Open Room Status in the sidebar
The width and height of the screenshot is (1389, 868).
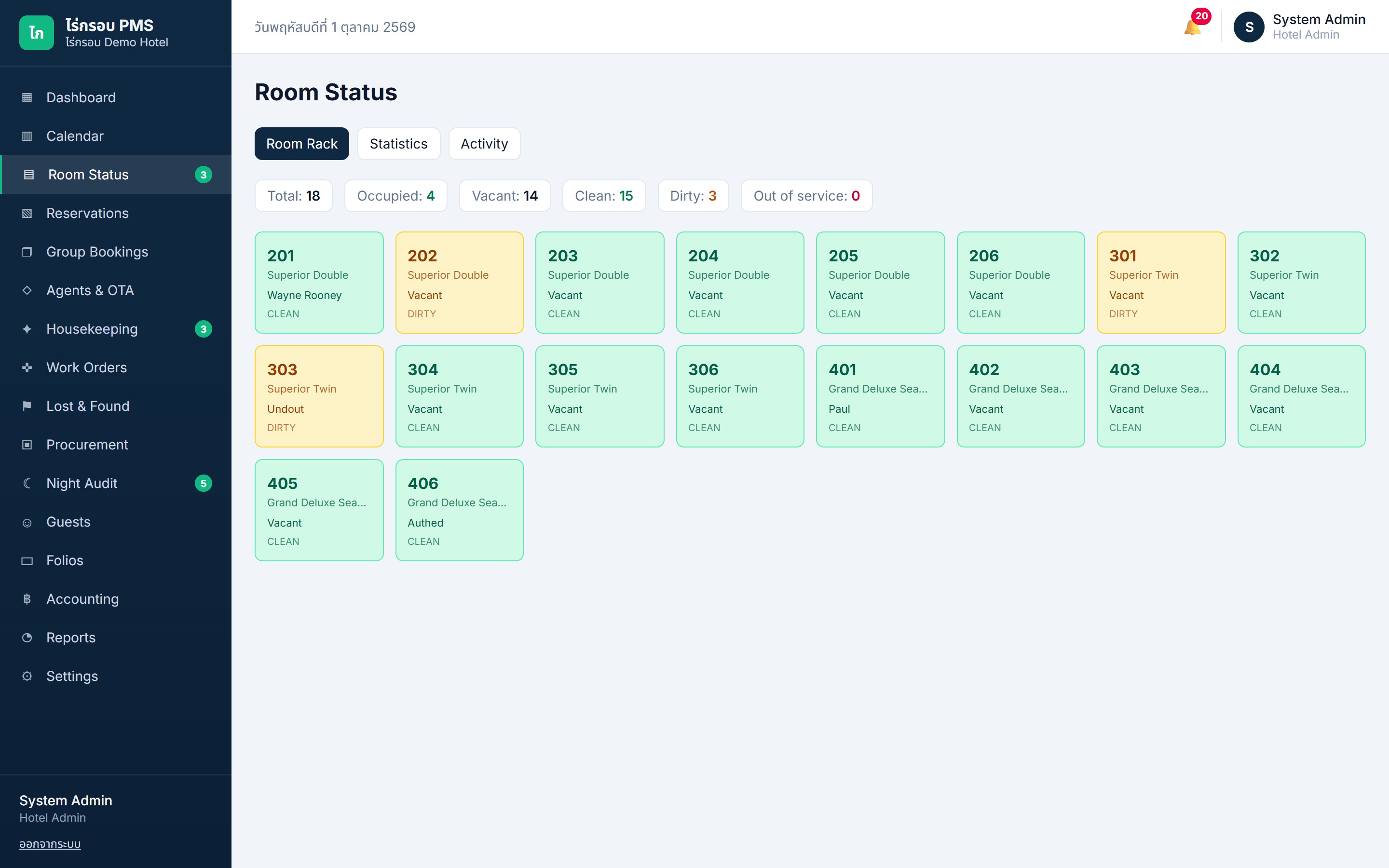pos(116,175)
